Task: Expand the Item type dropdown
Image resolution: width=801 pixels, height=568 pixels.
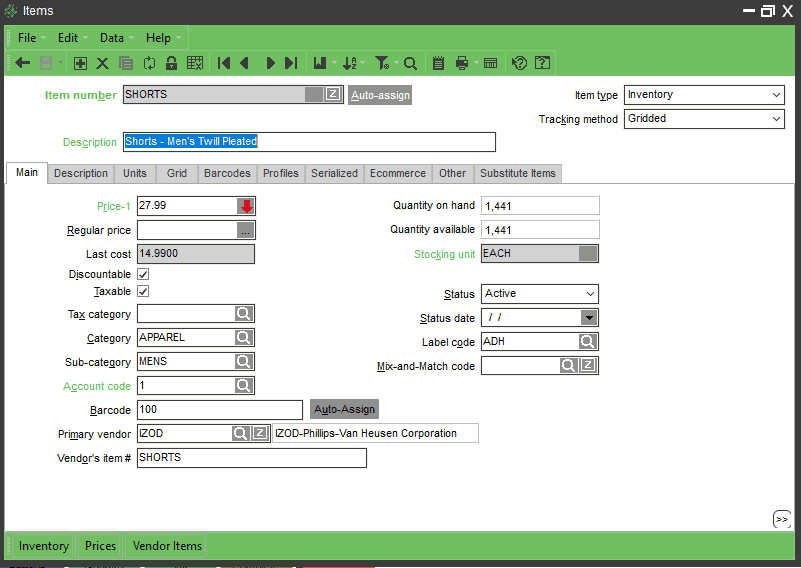Action: pos(776,95)
